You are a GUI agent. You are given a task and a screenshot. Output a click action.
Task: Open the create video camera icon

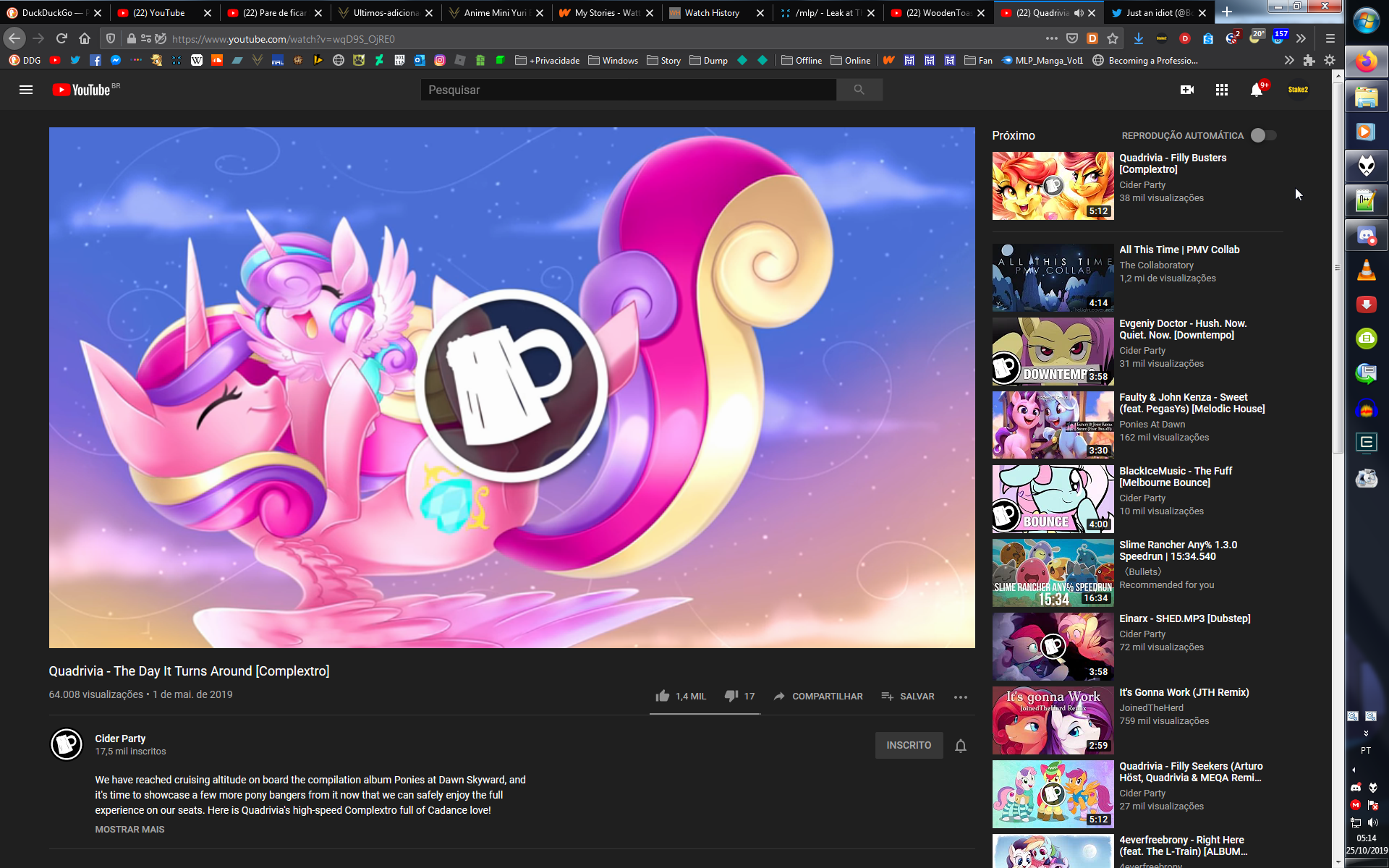point(1187,90)
